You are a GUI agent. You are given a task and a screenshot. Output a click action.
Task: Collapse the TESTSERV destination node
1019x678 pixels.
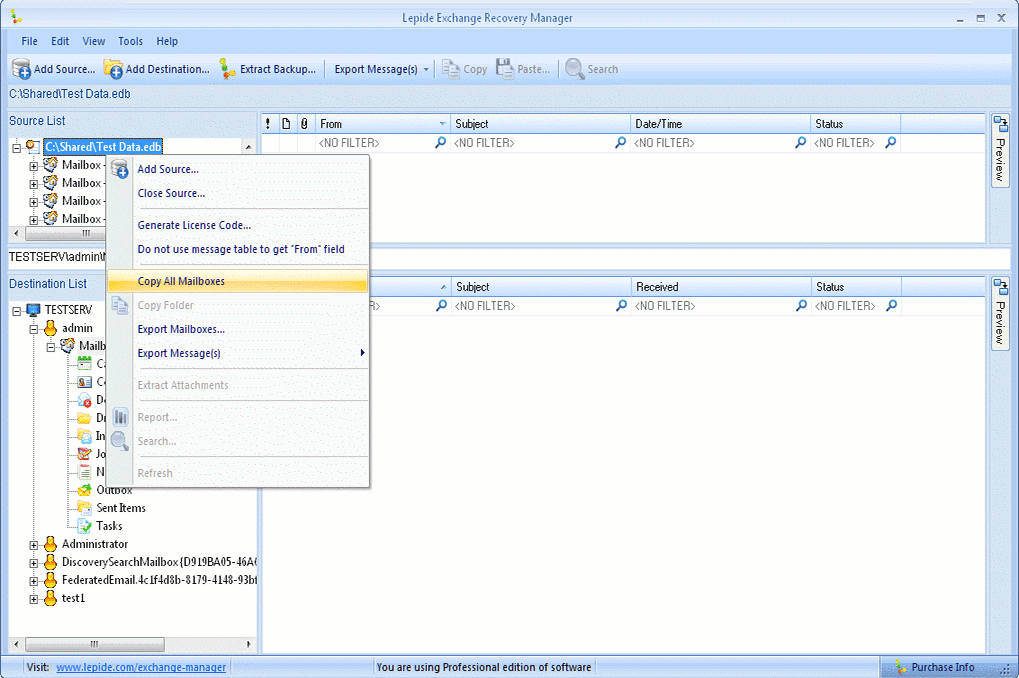[16, 311]
